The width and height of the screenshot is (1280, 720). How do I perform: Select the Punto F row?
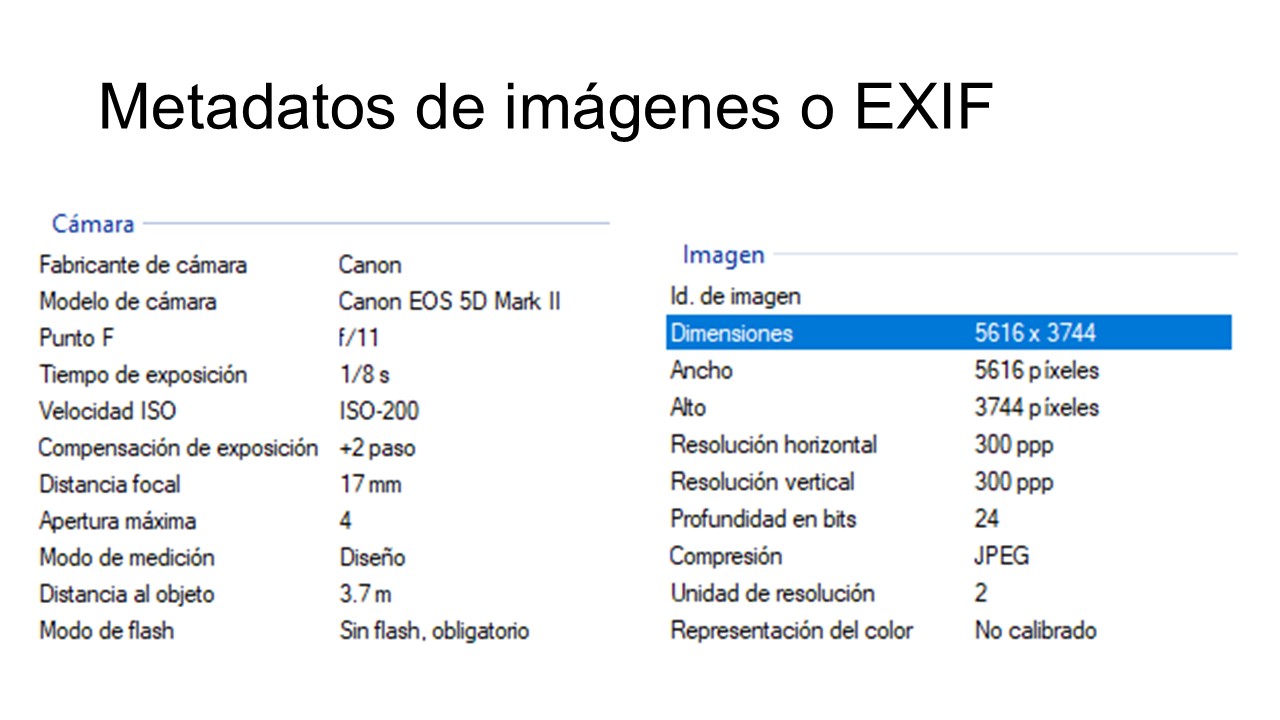pos(76,338)
